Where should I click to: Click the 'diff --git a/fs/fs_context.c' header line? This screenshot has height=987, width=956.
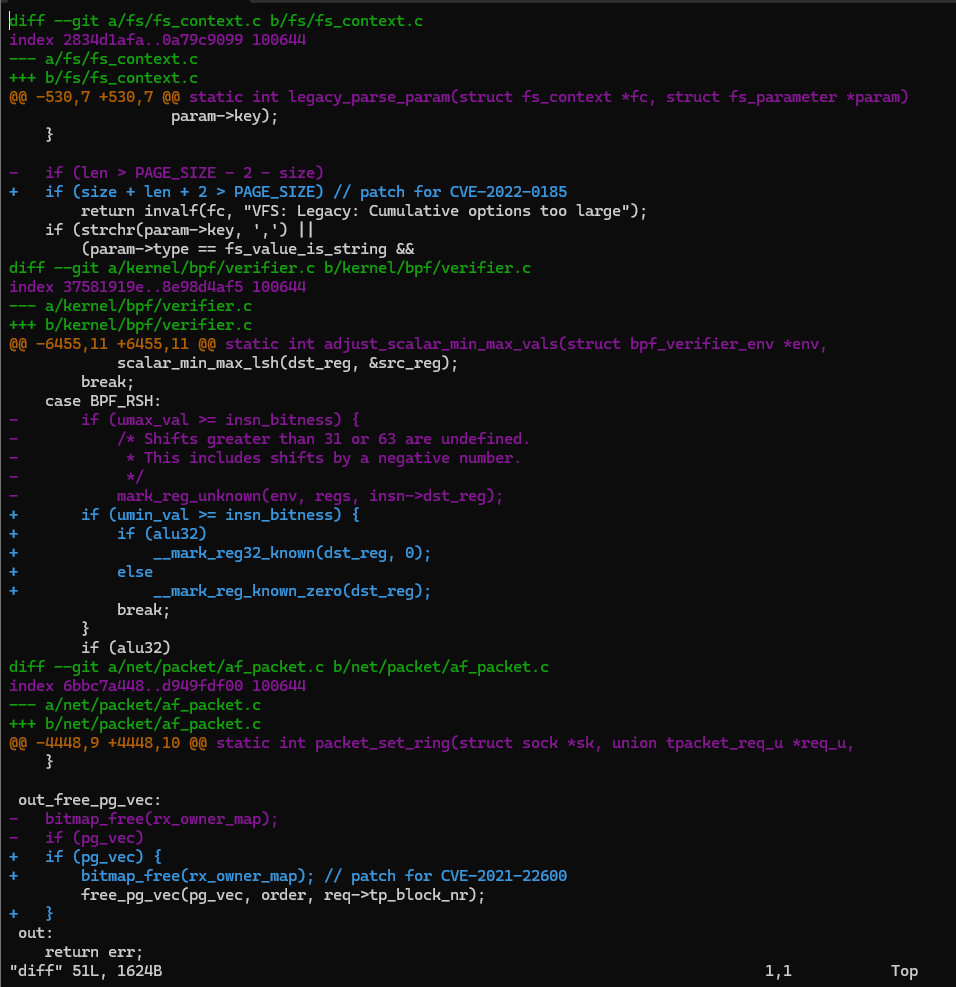click(216, 21)
